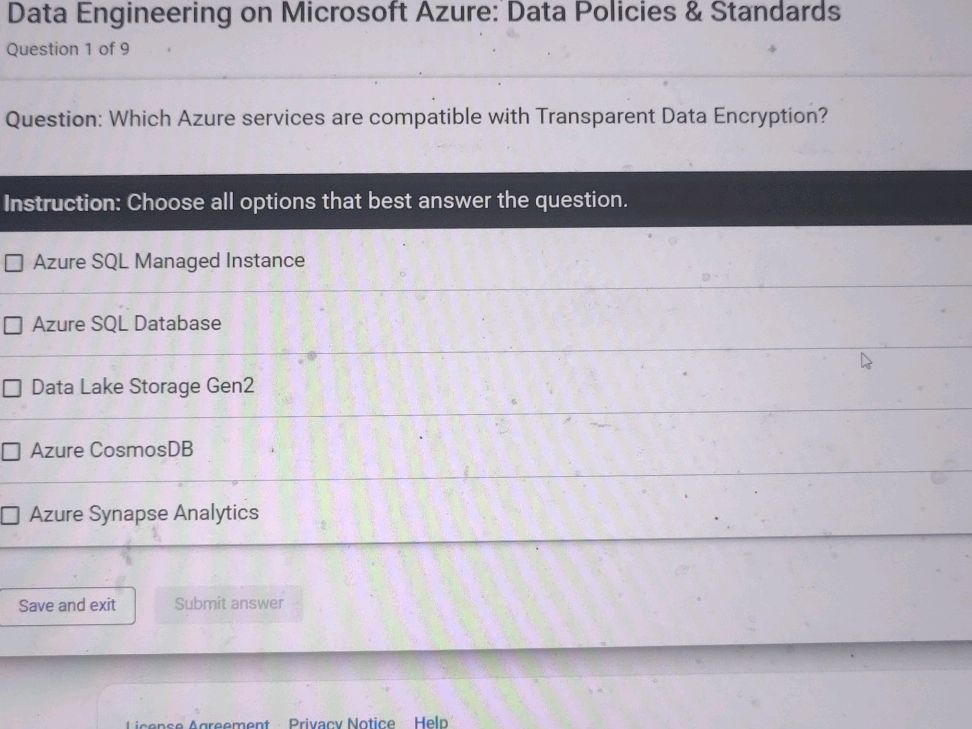Open the Help link
This screenshot has width=972, height=729.
click(431, 721)
